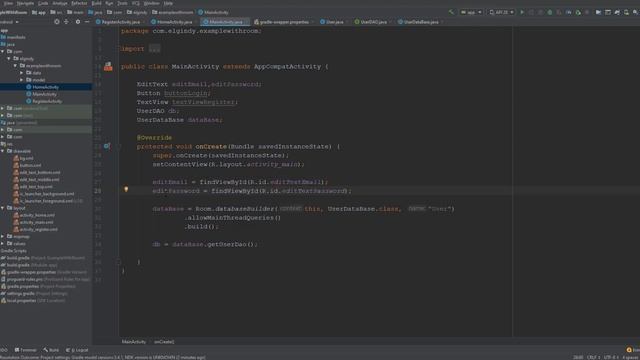Select HomeActivity in the project tree
The width and height of the screenshot is (640, 360).
(x=45, y=87)
